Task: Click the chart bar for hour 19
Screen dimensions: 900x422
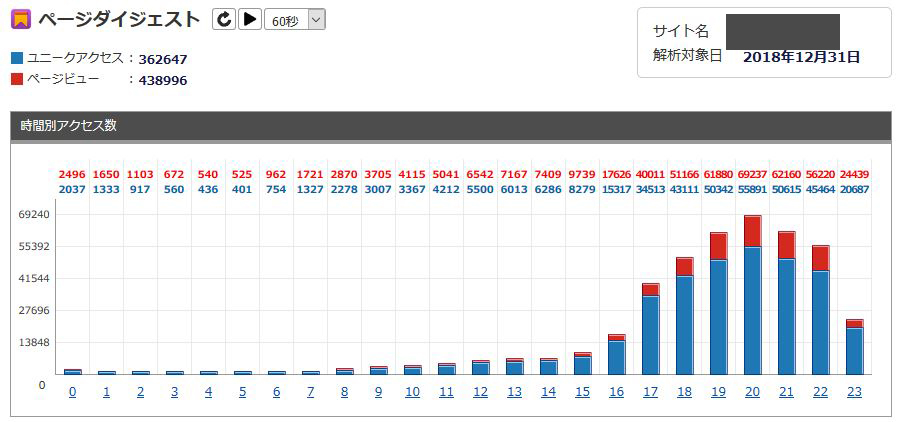Action: (719, 304)
